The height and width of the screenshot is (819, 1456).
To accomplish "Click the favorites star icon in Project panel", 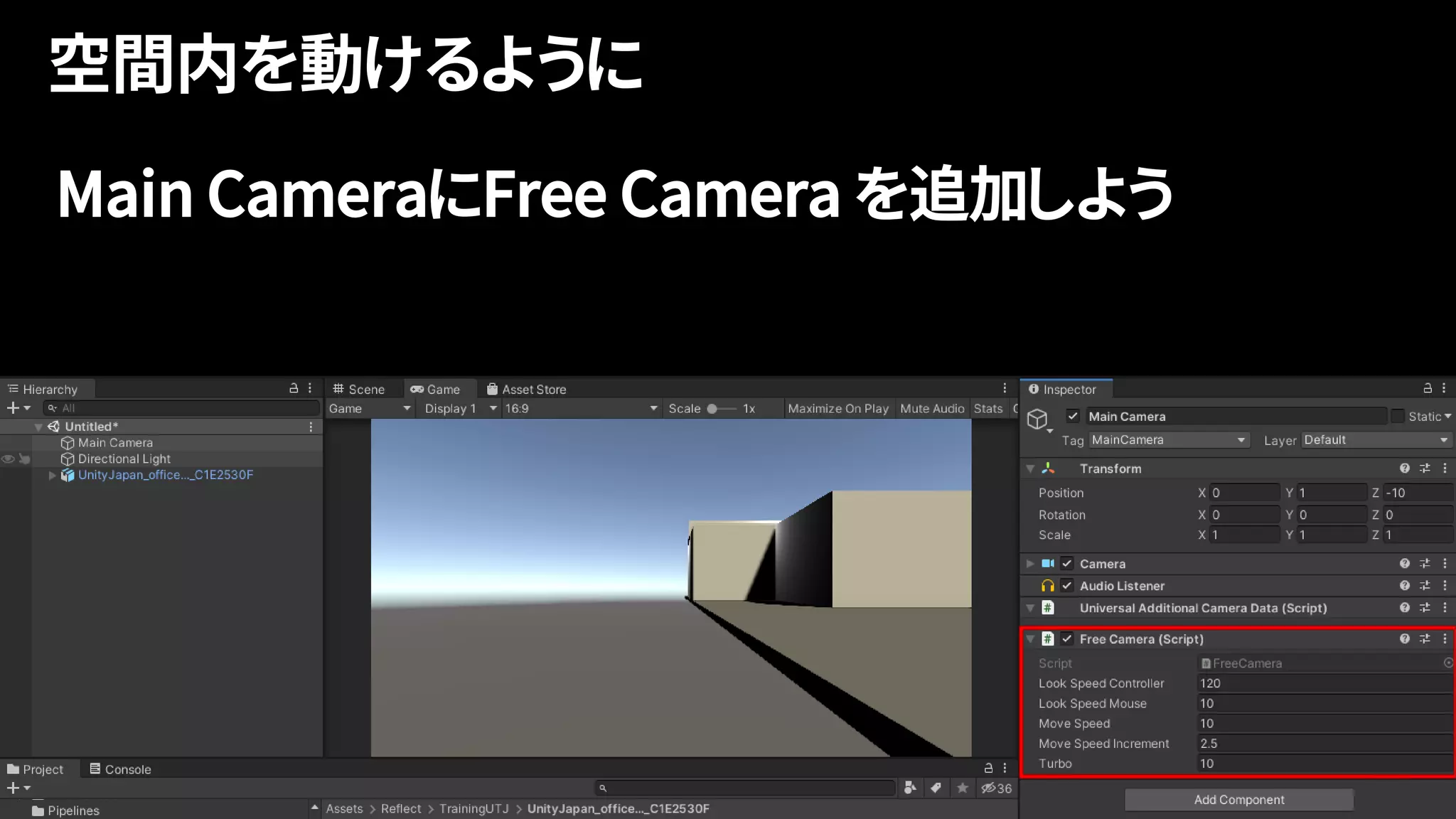I will click(x=963, y=788).
